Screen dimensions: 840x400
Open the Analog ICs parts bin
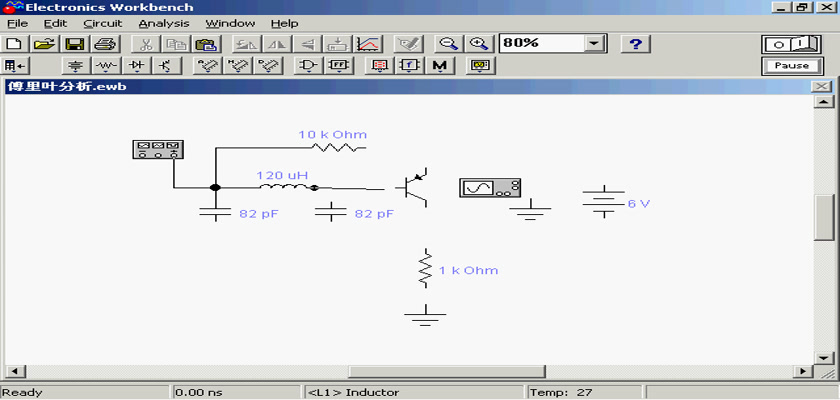click(x=206, y=66)
